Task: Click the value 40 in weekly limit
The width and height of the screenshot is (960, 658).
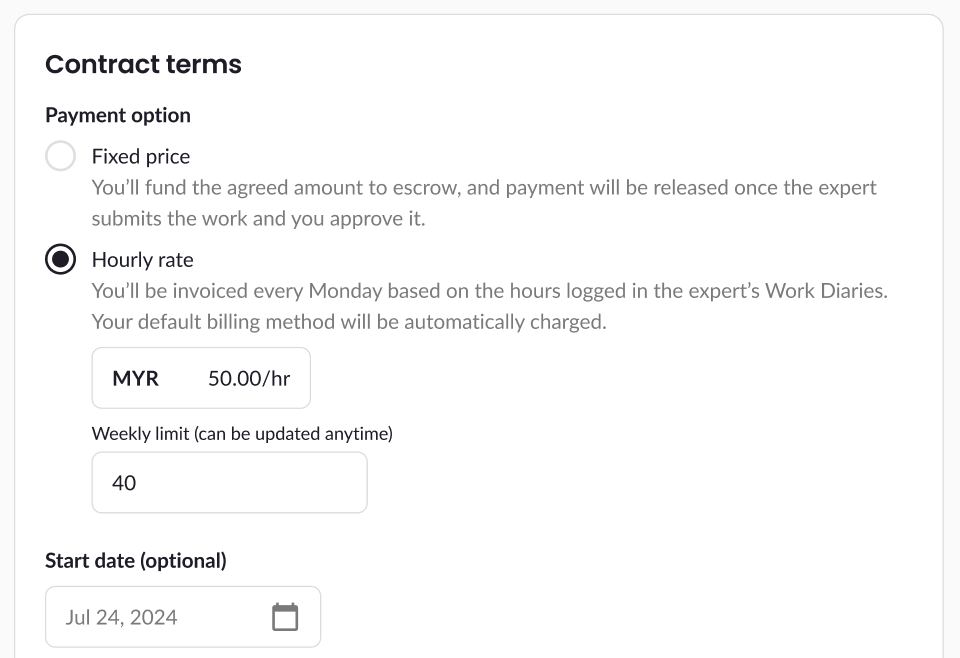Action: coord(124,483)
